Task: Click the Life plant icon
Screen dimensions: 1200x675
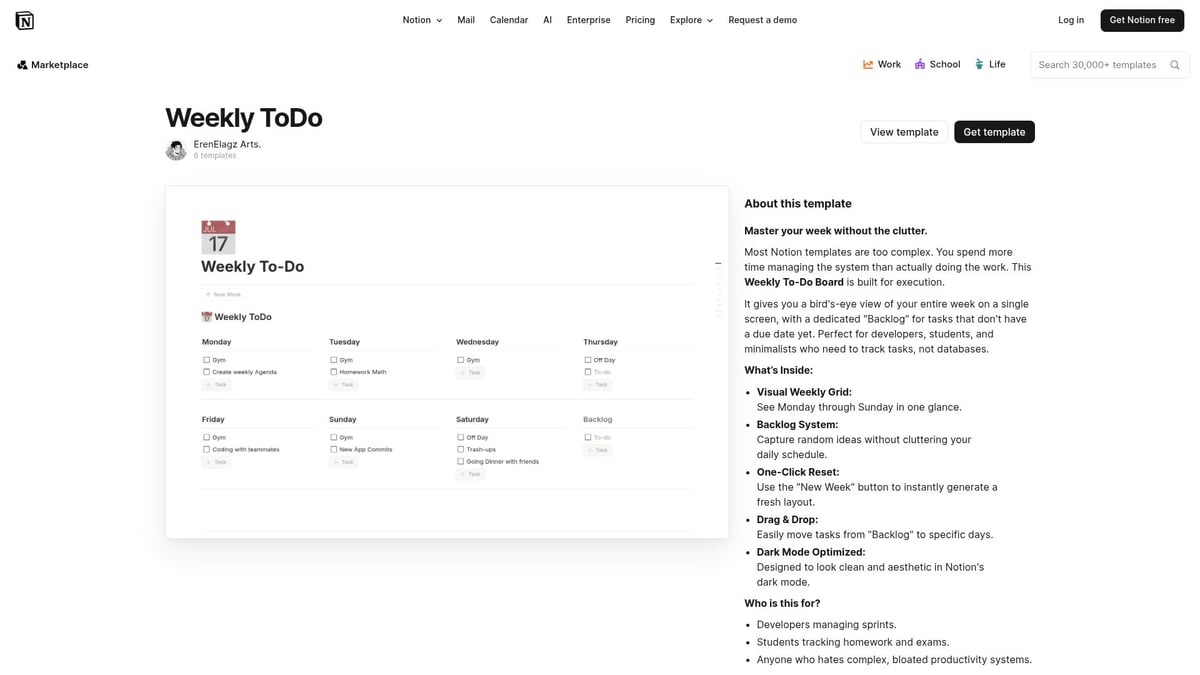Action: 978,63
